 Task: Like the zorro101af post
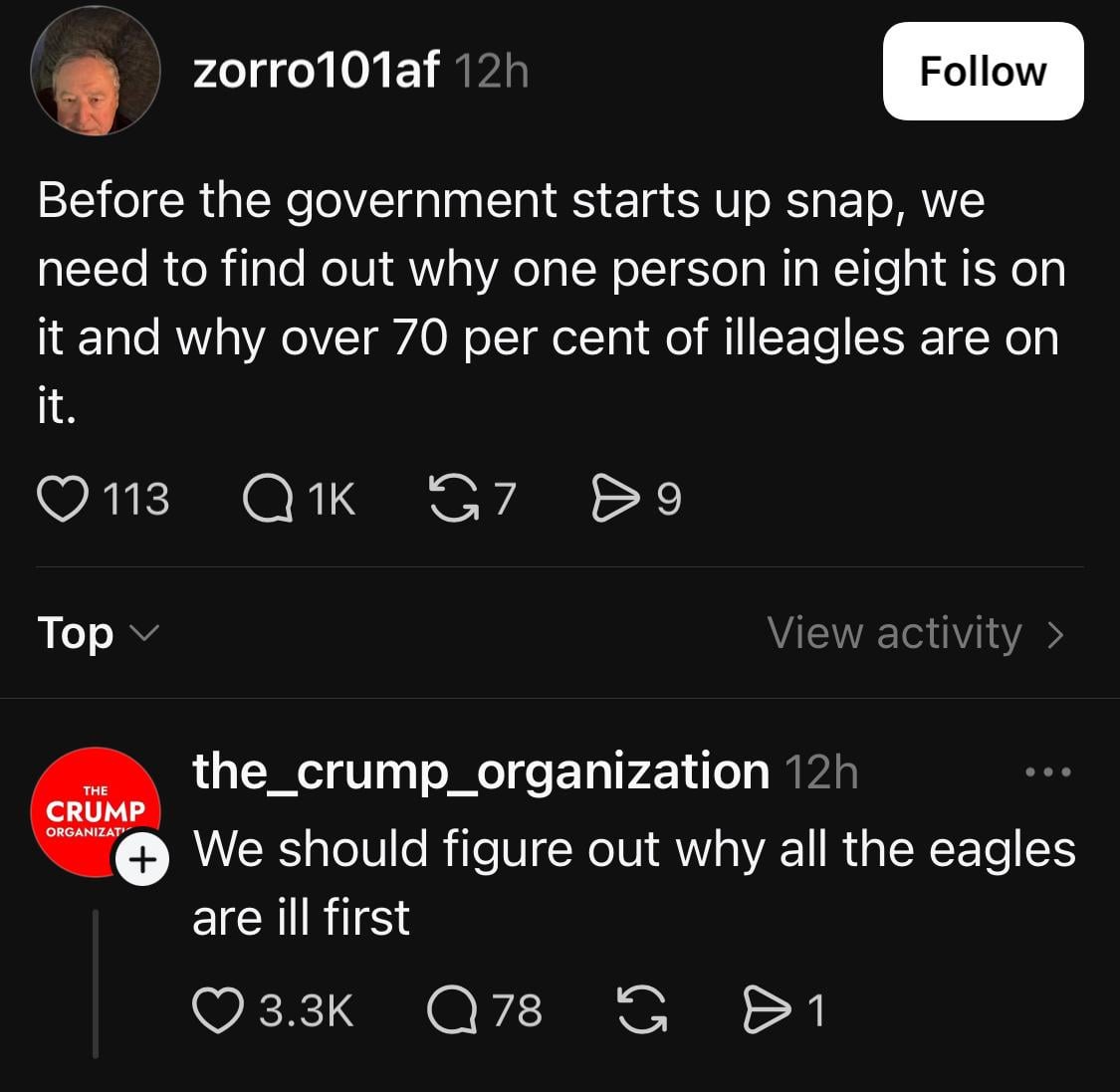tap(63, 499)
